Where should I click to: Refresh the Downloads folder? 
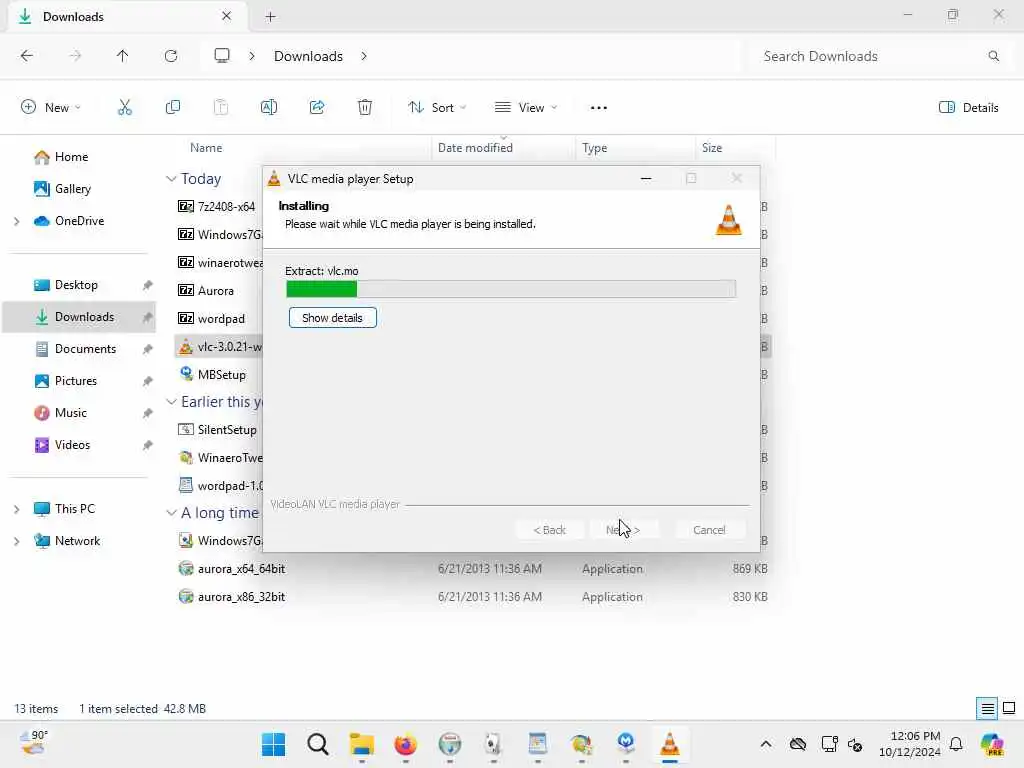coord(171,56)
